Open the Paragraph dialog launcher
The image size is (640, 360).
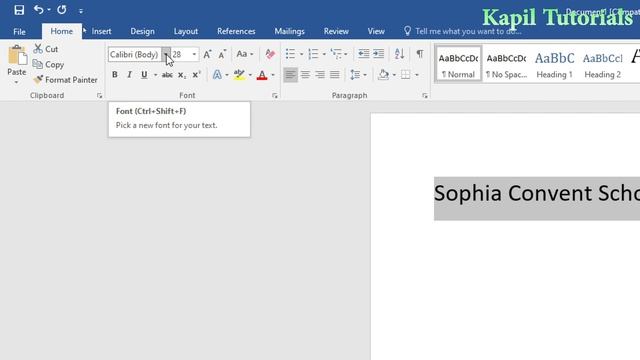tap(425, 96)
